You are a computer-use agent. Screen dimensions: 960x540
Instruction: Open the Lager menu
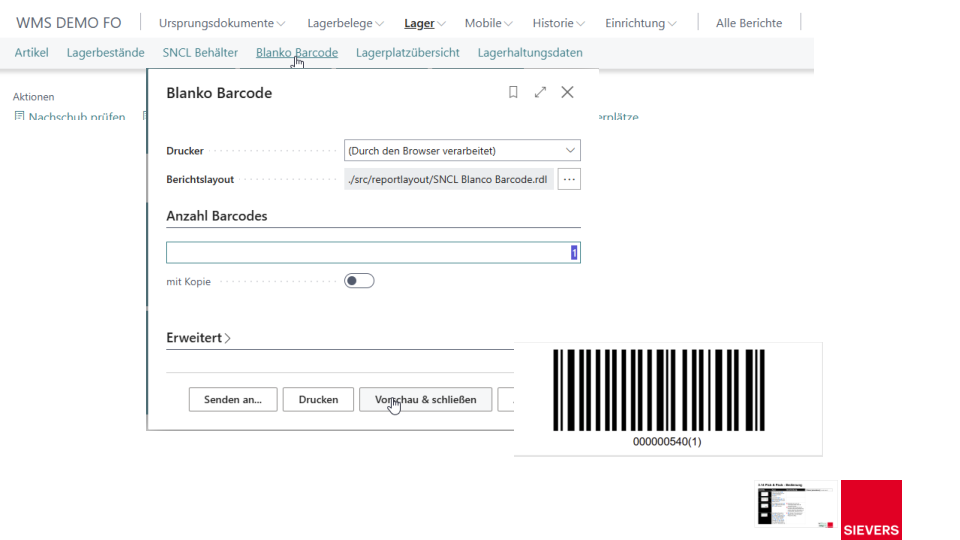(425, 23)
